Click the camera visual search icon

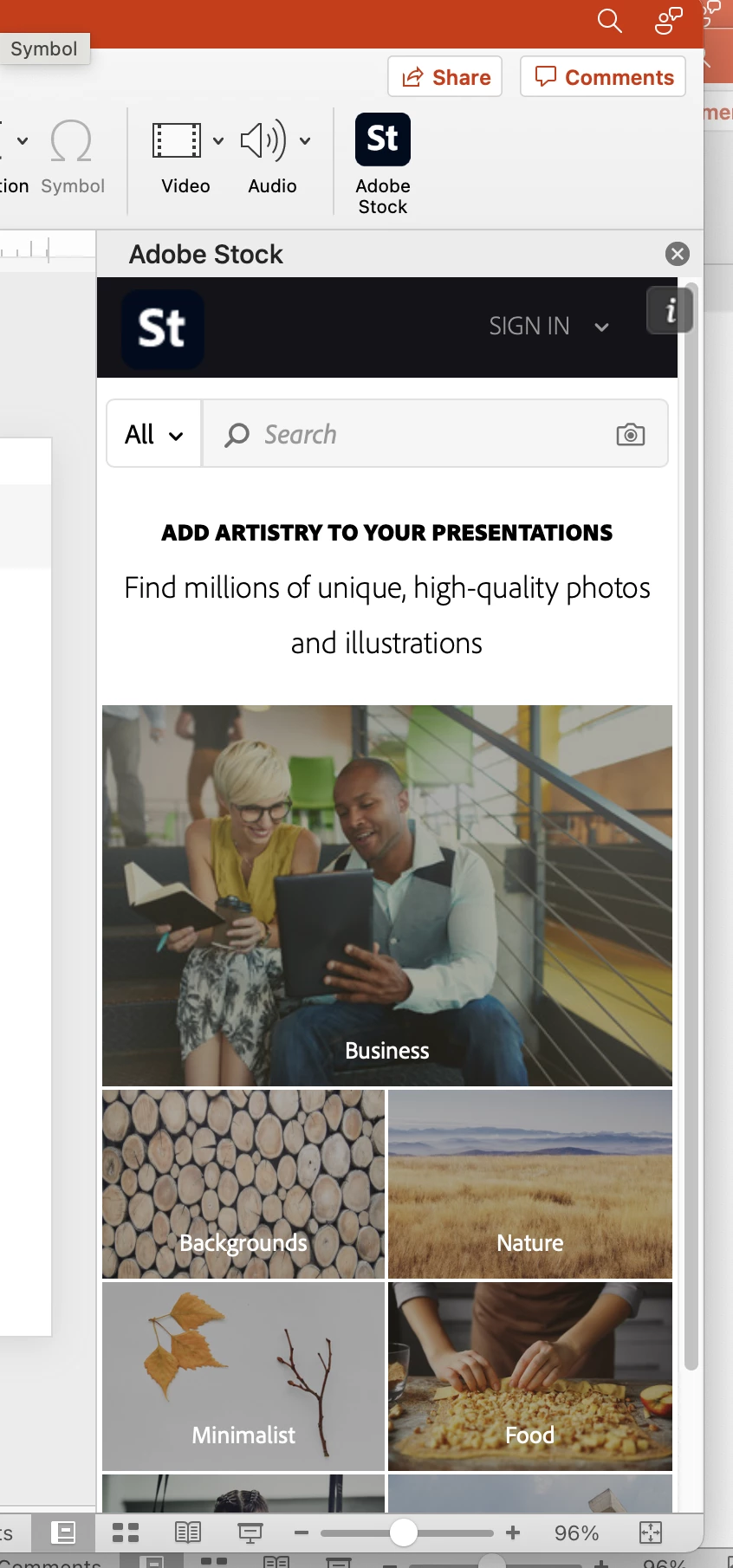[x=631, y=434]
